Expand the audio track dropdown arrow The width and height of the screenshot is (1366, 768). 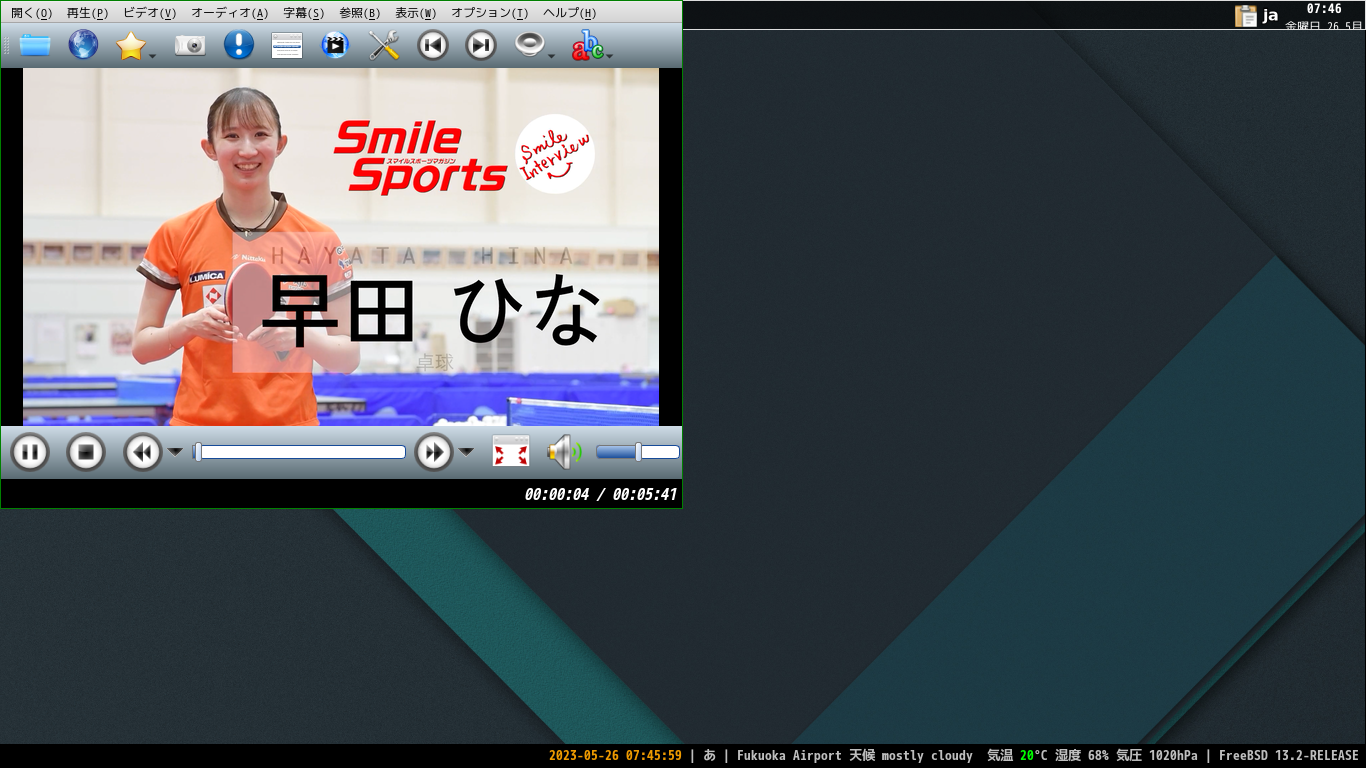(x=551, y=56)
